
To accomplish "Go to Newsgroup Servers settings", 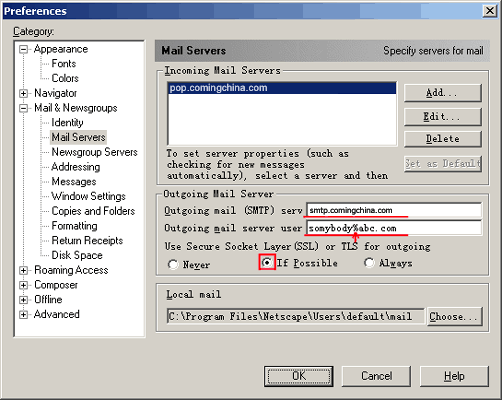I will pyautogui.click(x=94, y=152).
